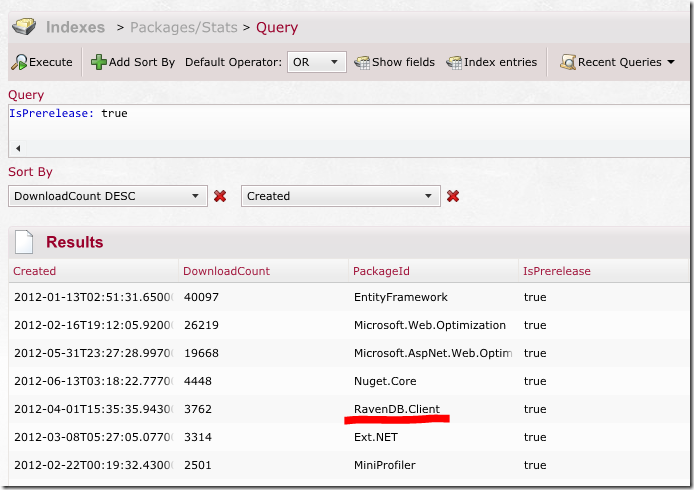Select the Nuget.Core package cell

385,381
